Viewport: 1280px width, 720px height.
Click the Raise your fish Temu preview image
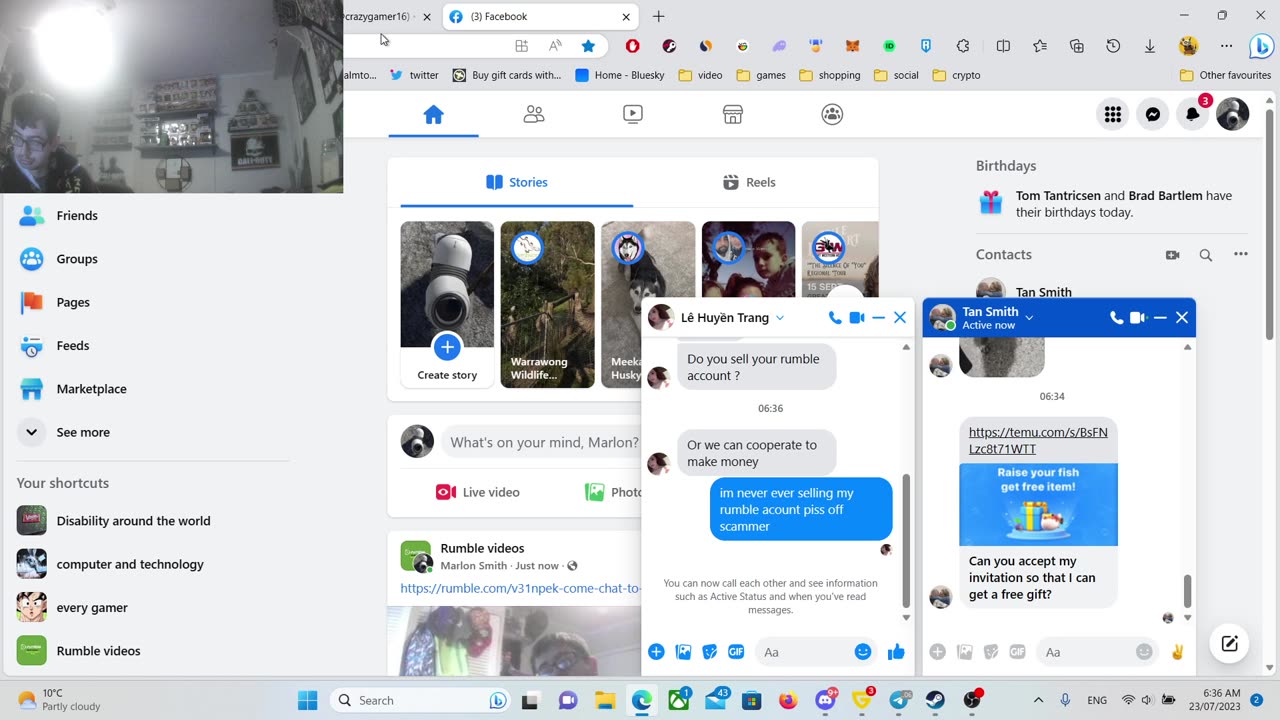(x=1038, y=504)
